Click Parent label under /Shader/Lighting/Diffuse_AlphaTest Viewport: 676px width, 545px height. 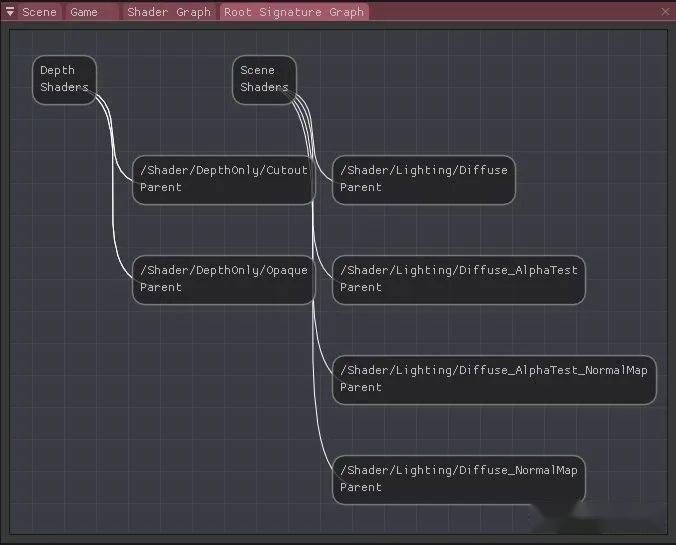[x=361, y=287]
